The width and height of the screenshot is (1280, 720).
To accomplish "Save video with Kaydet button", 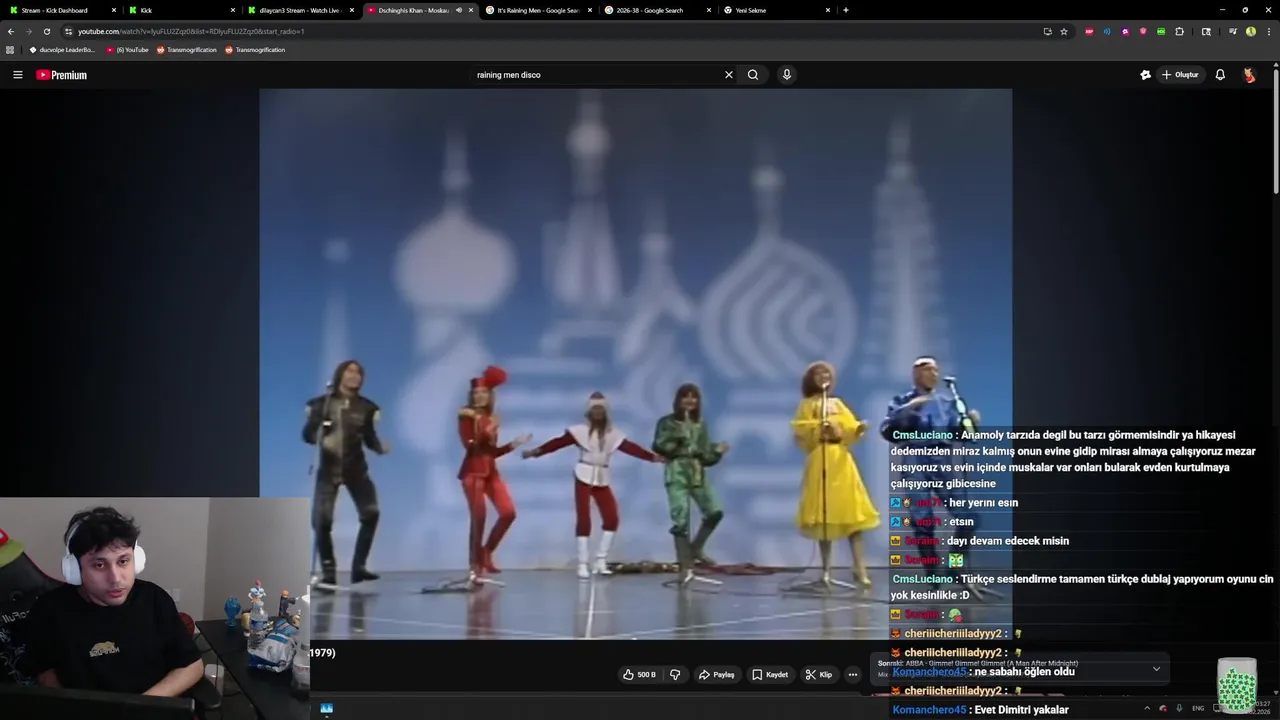I will tap(770, 675).
